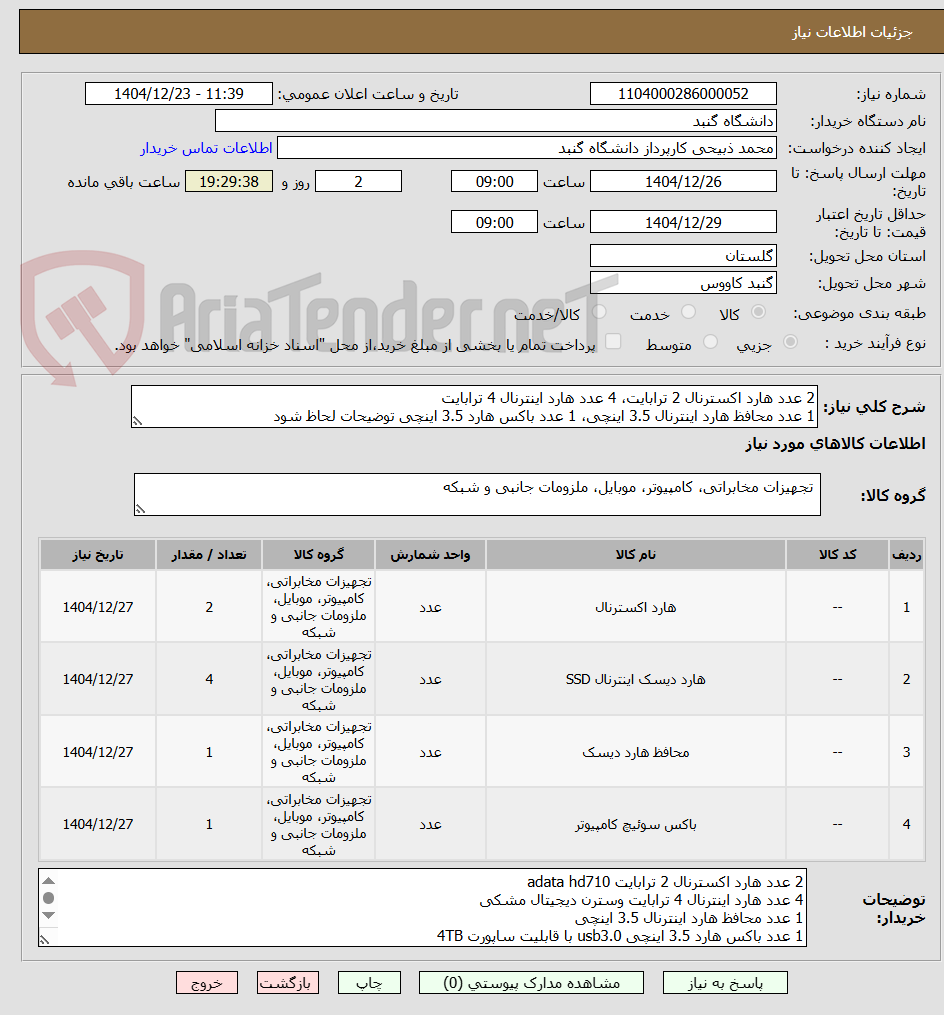Click the 'جزئیات اطلاعات نیاز' page header
This screenshot has width=944, height=1015.
(x=852, y=32)
